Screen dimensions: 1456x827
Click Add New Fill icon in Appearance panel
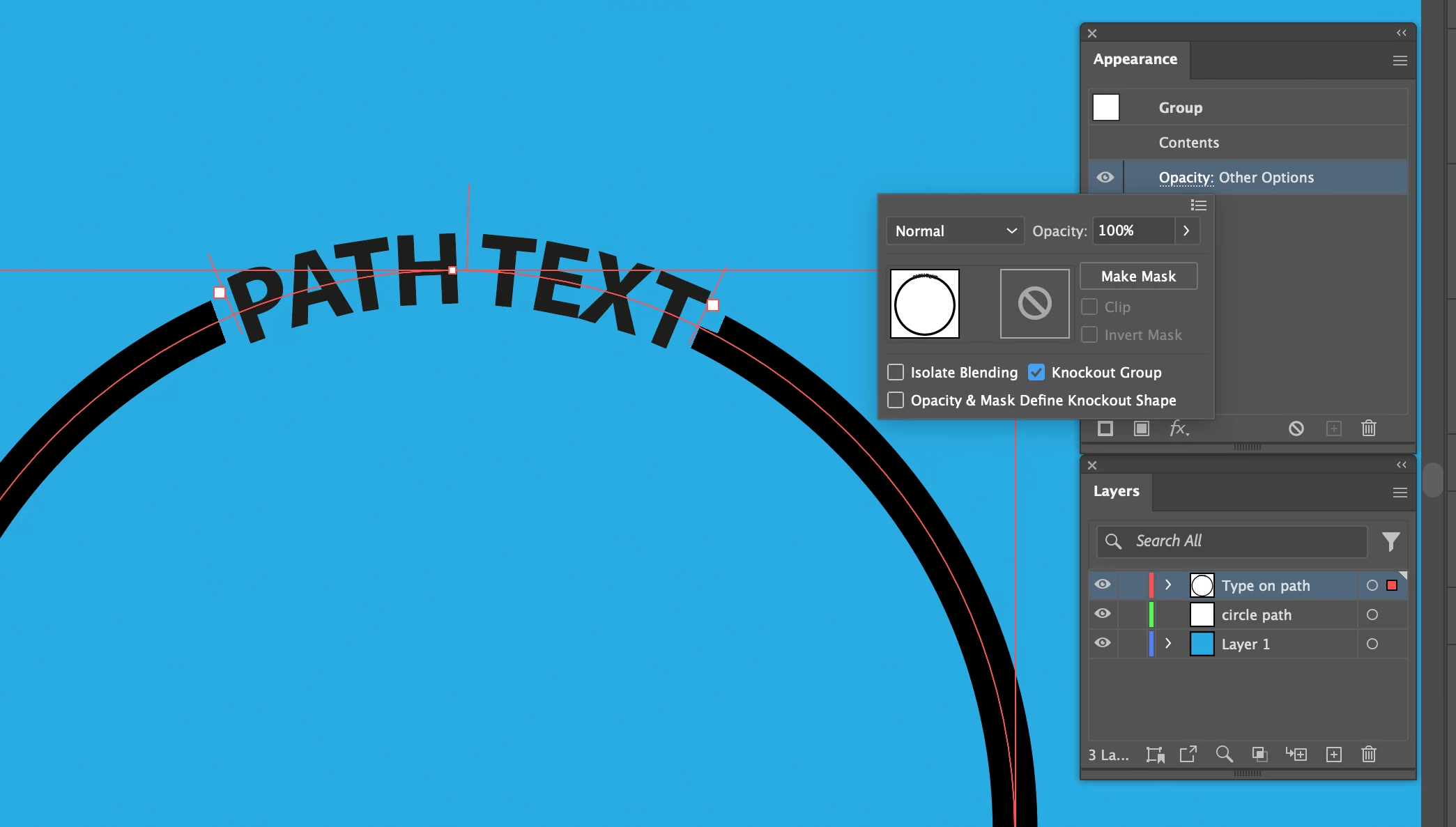click(x=1142, y=428)
